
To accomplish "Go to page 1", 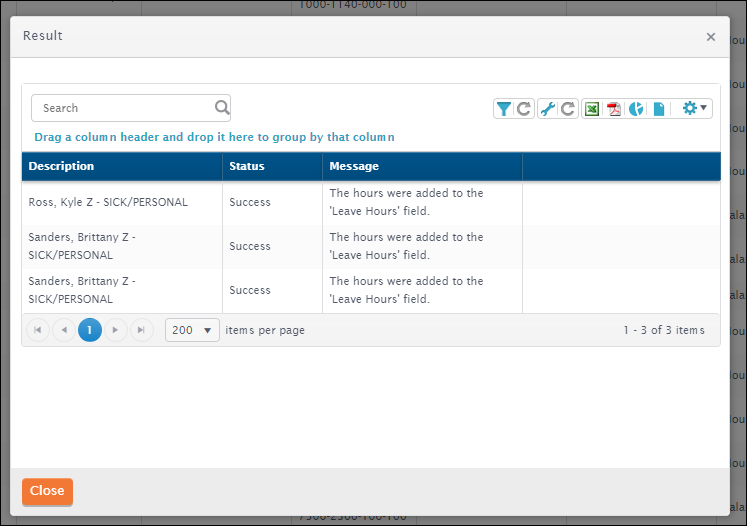I will [90, 330].
